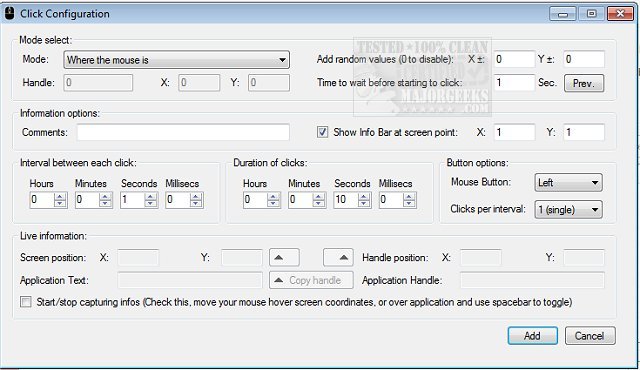
Task: Click the 'Button options:' label
Action: click(x=478, y=163)
